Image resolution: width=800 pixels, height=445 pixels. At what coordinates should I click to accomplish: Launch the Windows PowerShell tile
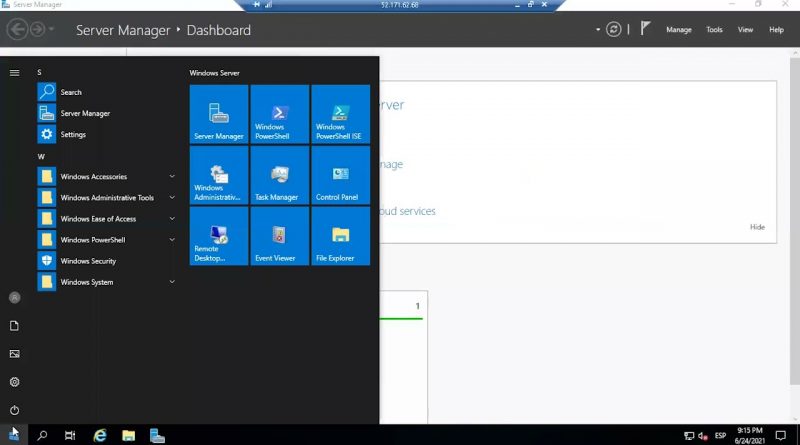tap(280, 114)
